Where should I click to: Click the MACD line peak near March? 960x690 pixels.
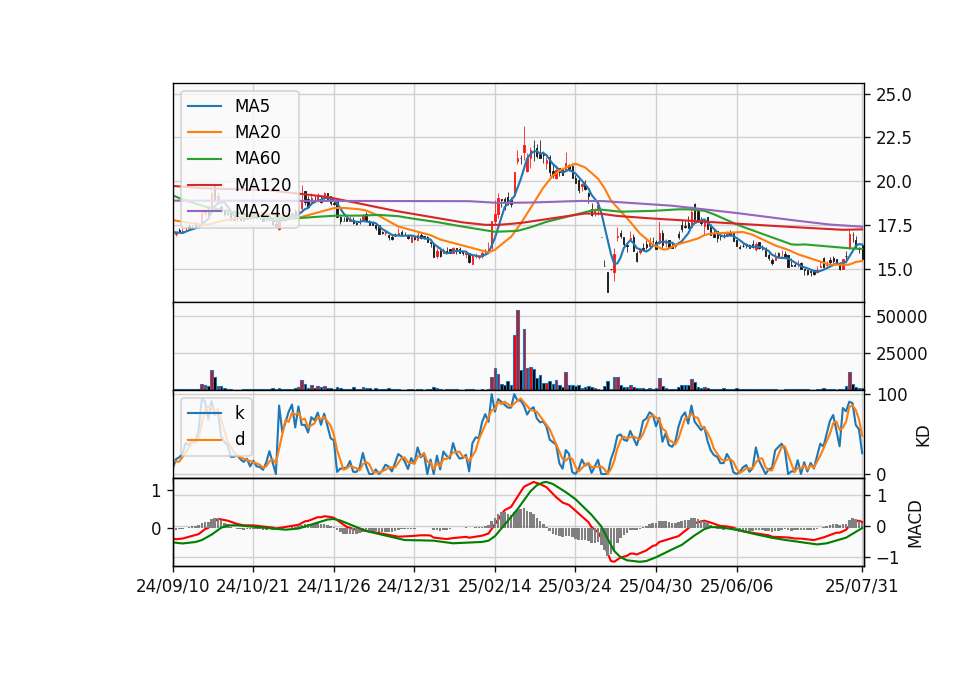533,482
